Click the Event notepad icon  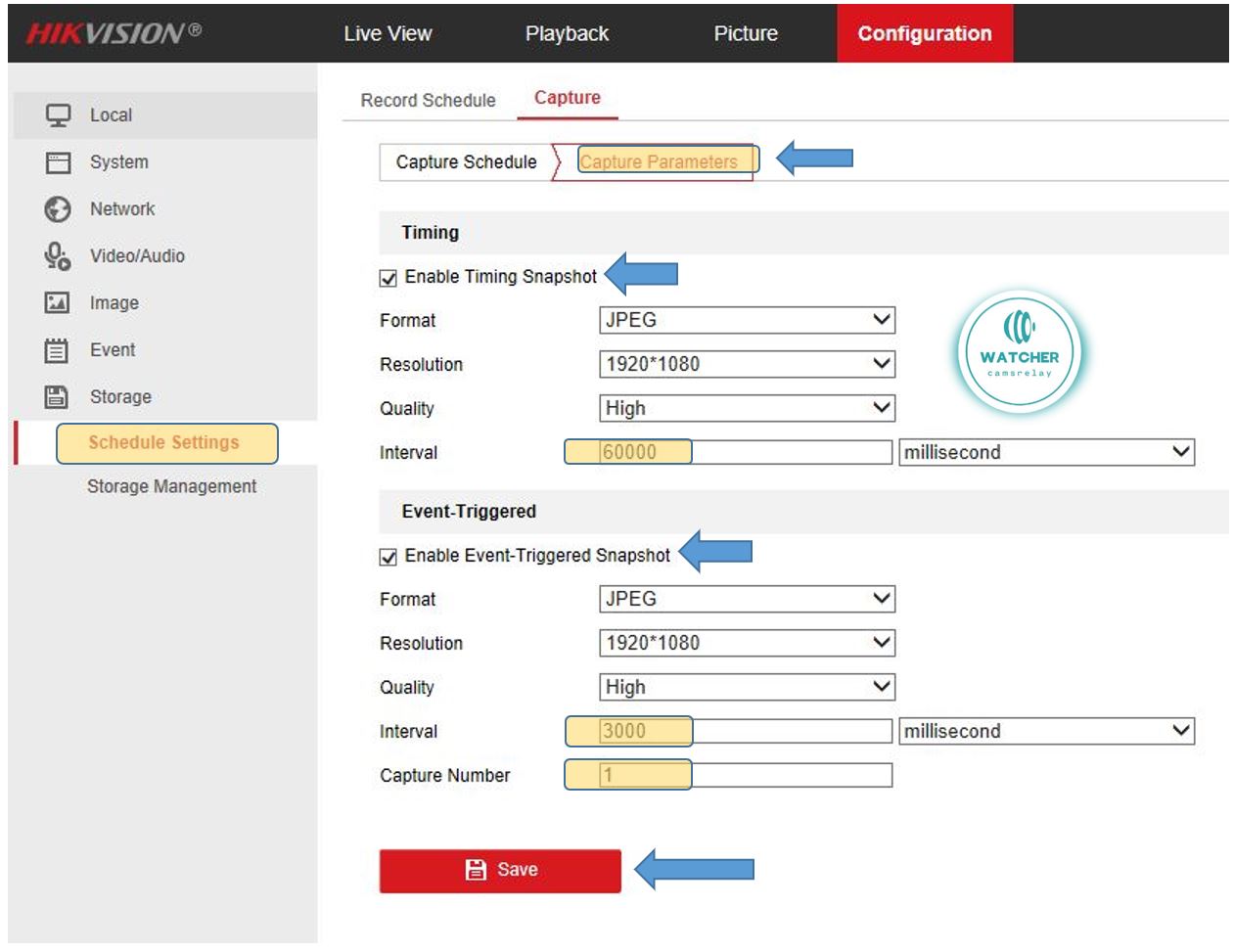(57, 350)
